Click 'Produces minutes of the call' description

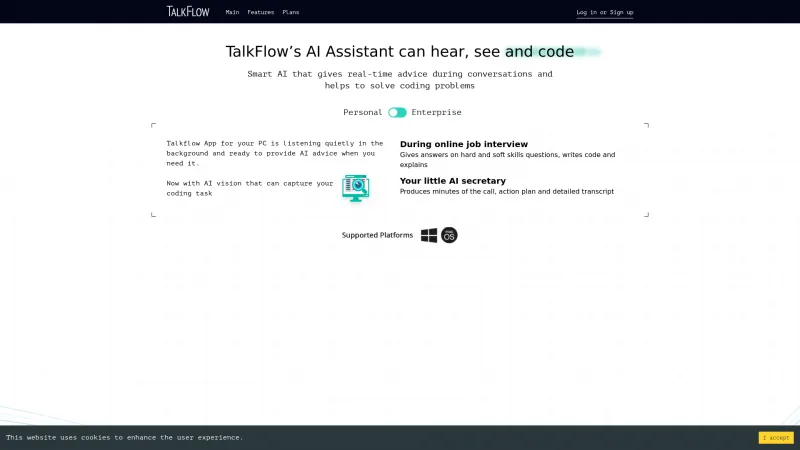[507, 192]
